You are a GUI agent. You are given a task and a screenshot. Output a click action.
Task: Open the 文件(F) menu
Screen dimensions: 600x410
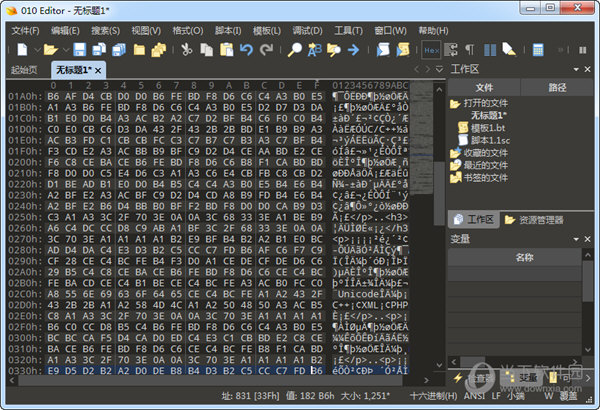[x=25, y=31]
